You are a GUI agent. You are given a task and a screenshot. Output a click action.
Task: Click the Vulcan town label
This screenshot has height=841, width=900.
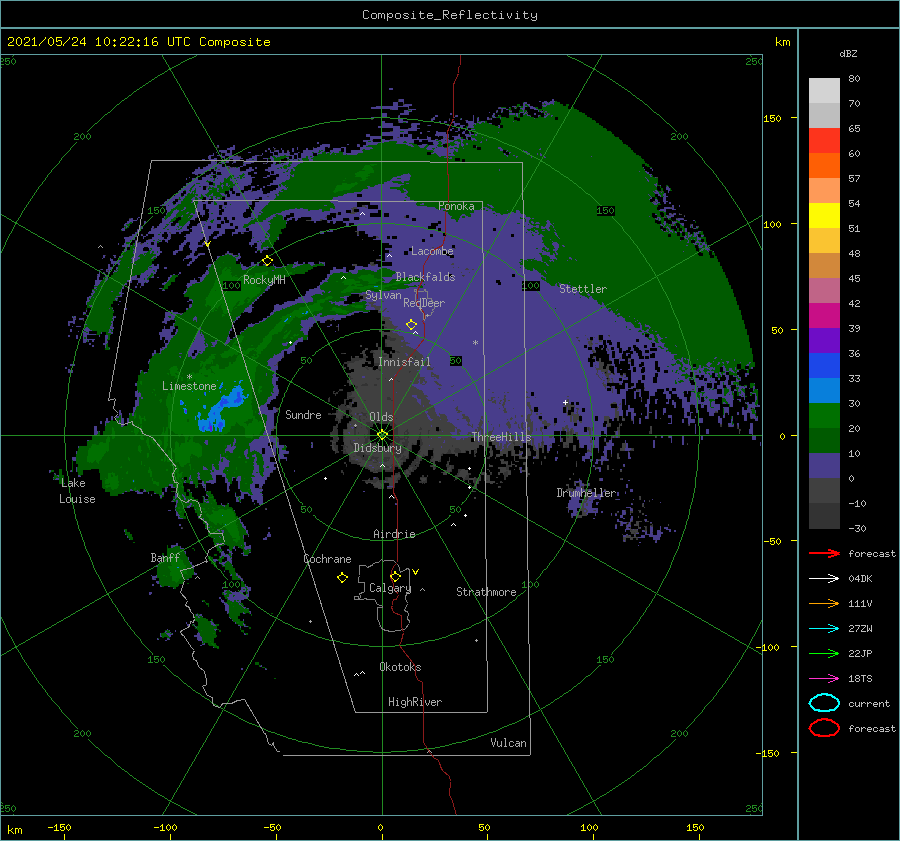coord(508,743)
